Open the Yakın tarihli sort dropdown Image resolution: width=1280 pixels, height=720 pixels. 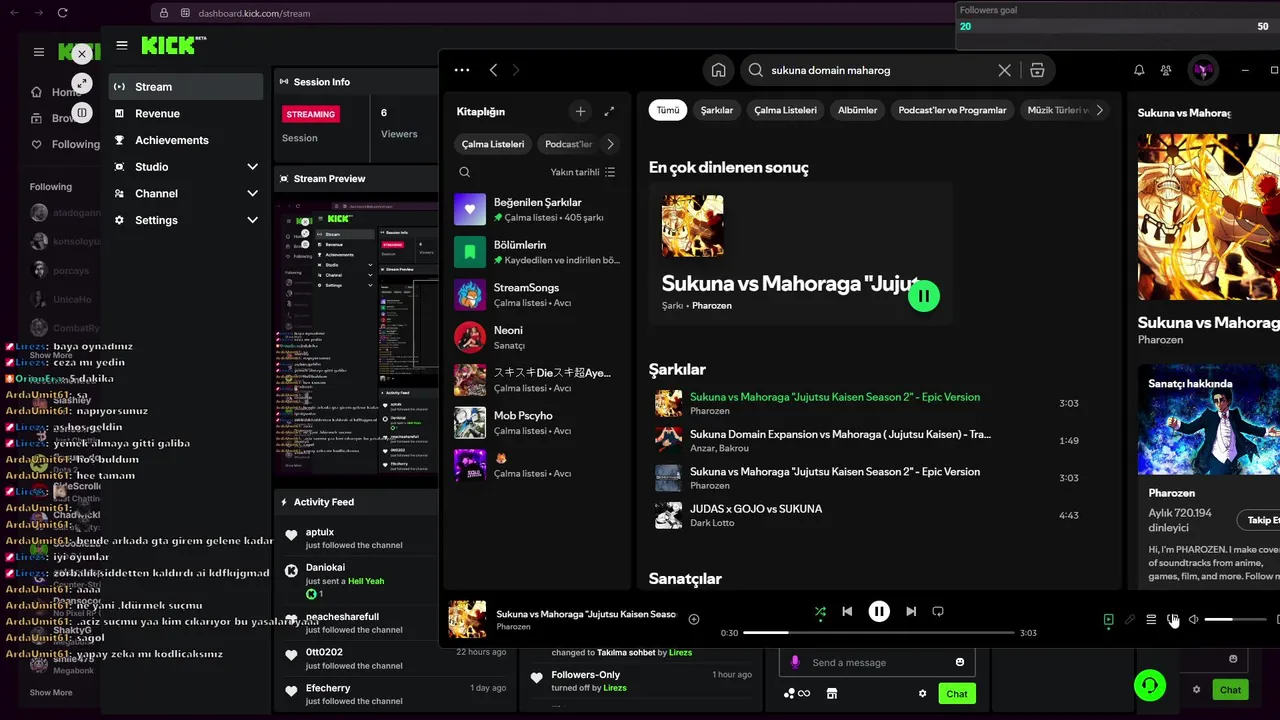point(583,172)
